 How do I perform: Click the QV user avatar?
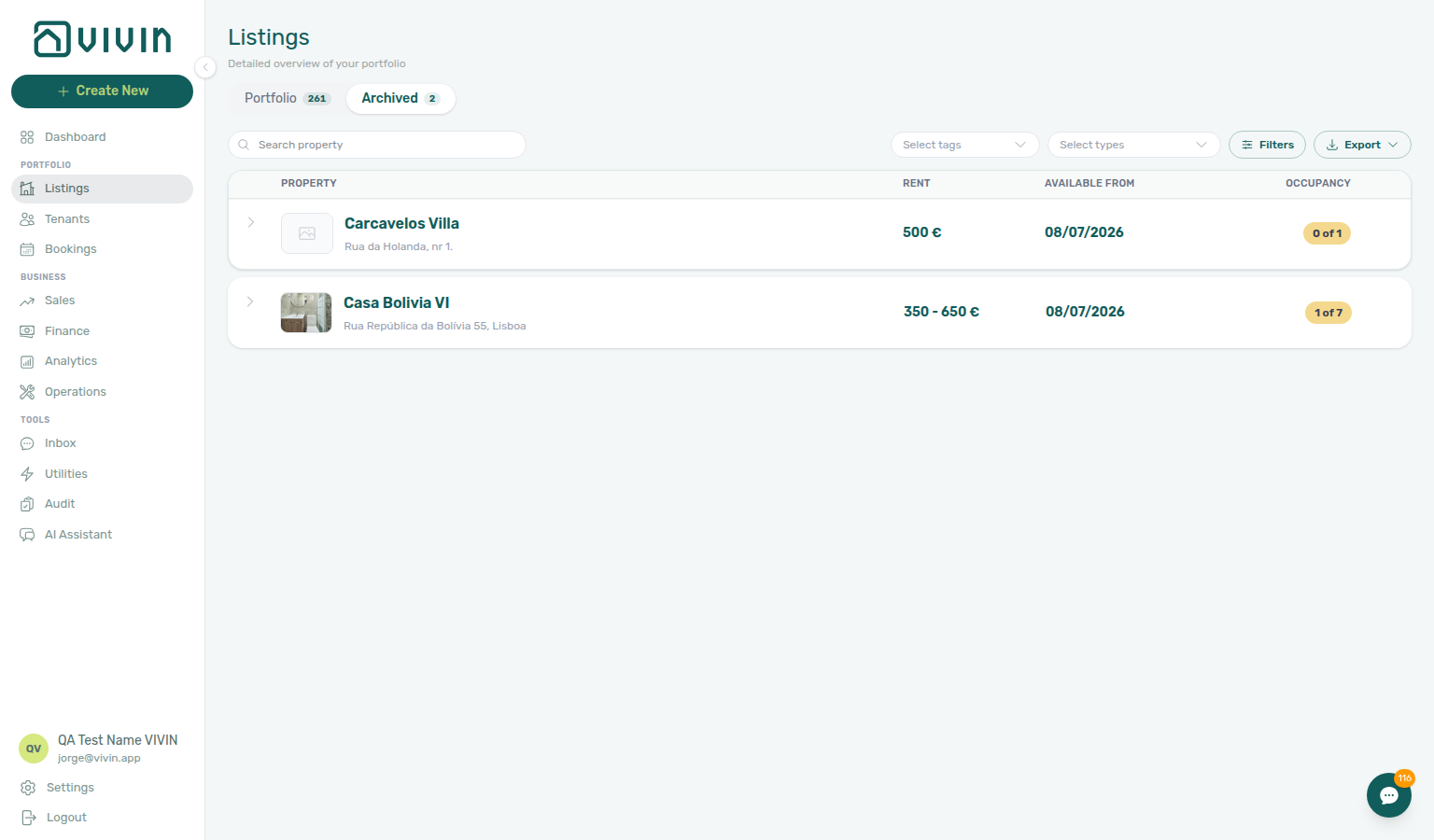(34, 749)
